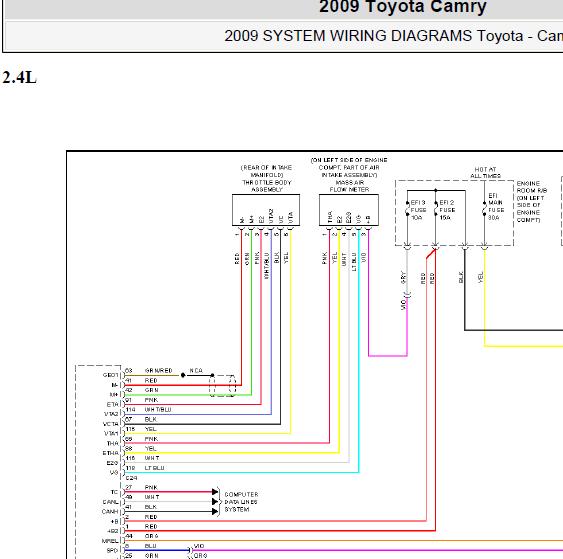Click the 'THROTTLE BODY ASSEMBLY' component label
This screenshot has width=563, height=559.
tap(266, 186)
